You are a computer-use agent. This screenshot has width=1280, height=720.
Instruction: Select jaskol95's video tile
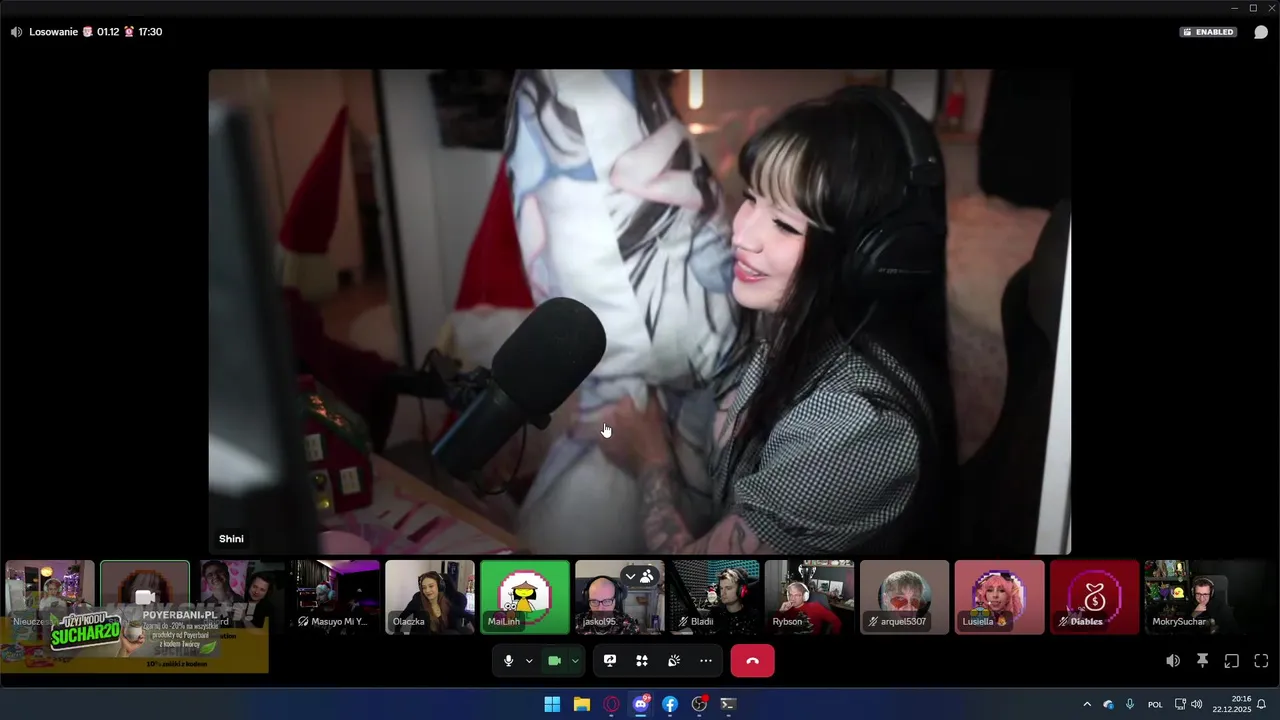[620, 597]
